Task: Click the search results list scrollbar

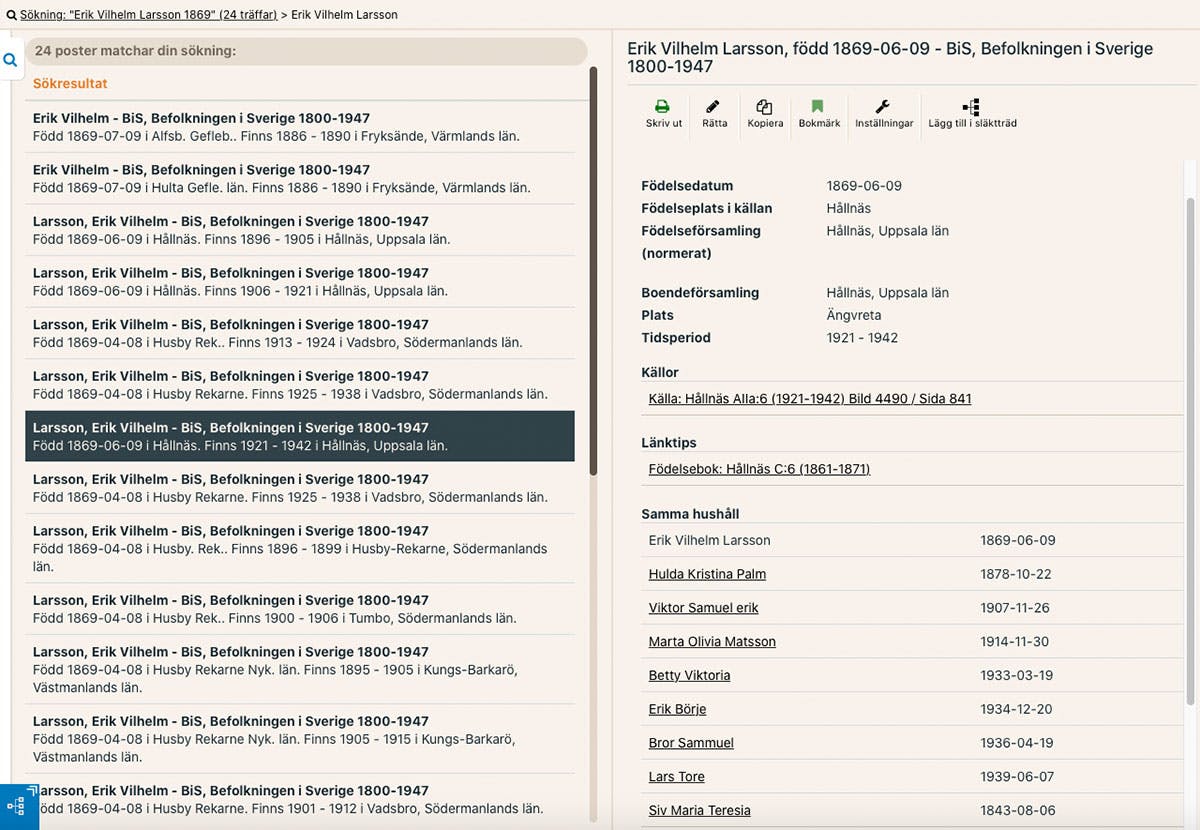Action: click(593, 270)
